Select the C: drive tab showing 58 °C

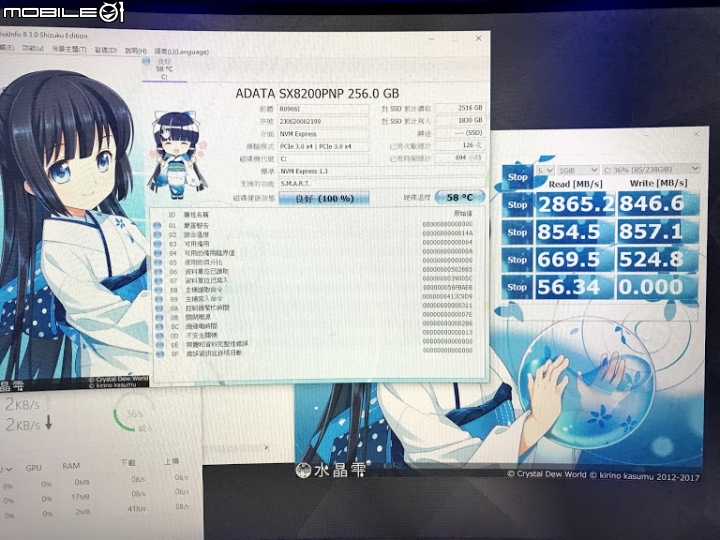coord(164,69)
